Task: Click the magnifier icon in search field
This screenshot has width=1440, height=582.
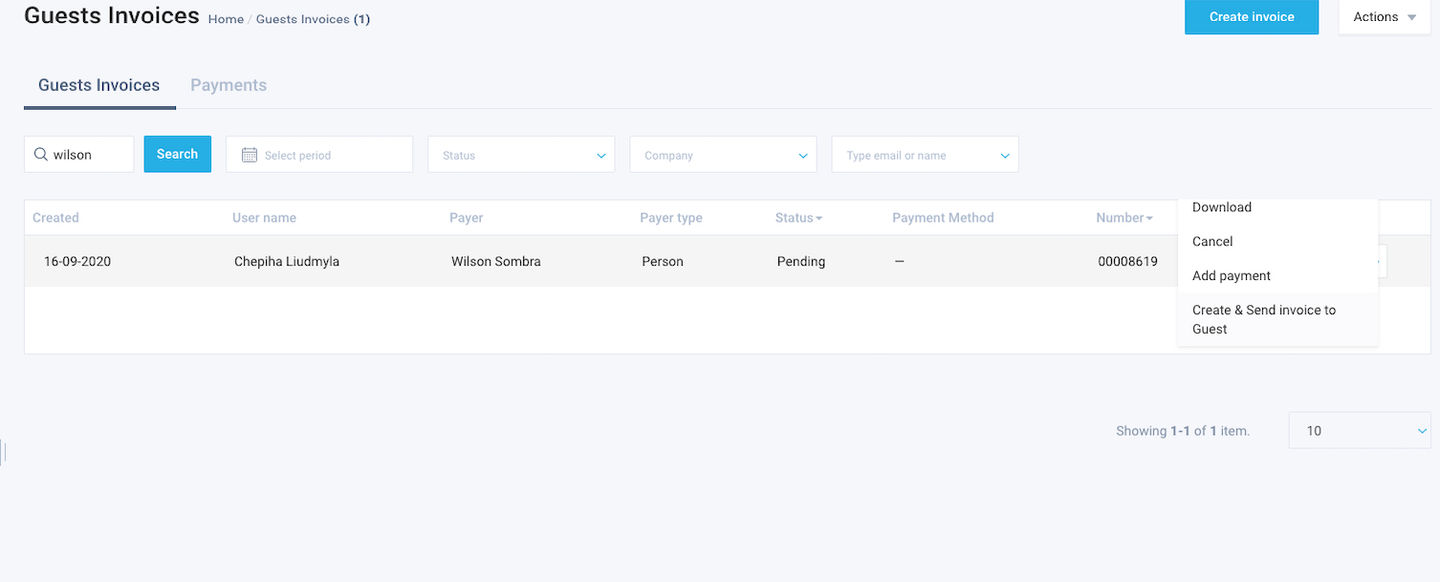Action: point(41,155)
